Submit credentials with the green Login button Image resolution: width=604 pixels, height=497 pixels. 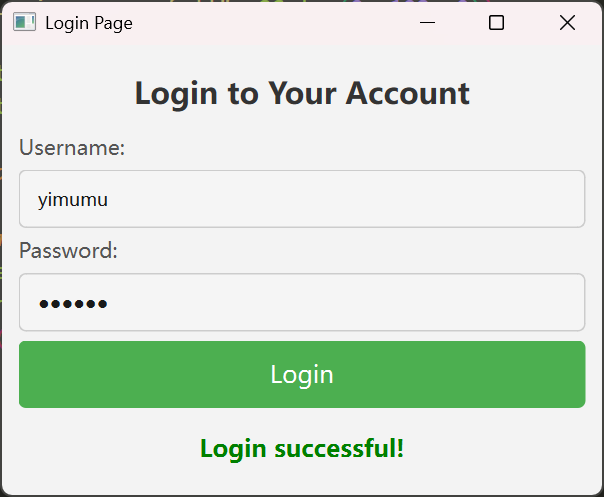coord(302,374)
